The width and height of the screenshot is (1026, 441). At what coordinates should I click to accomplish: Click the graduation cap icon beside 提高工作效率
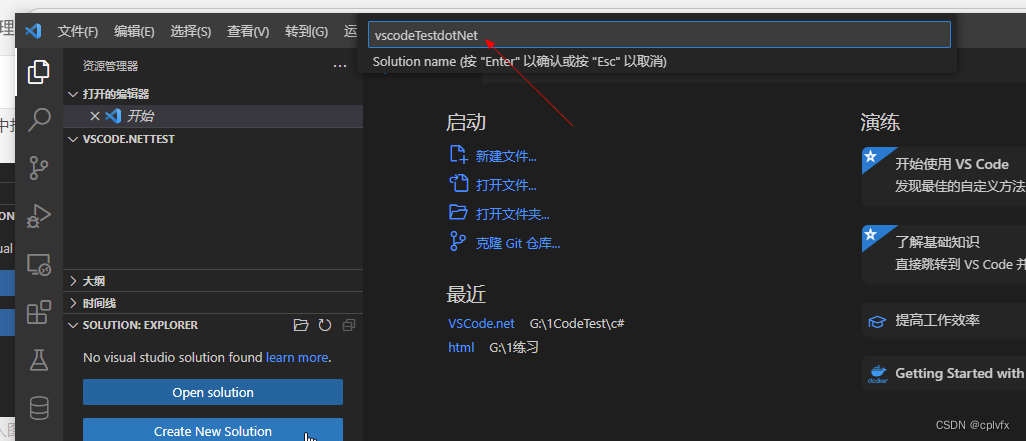tap(877, 321)
